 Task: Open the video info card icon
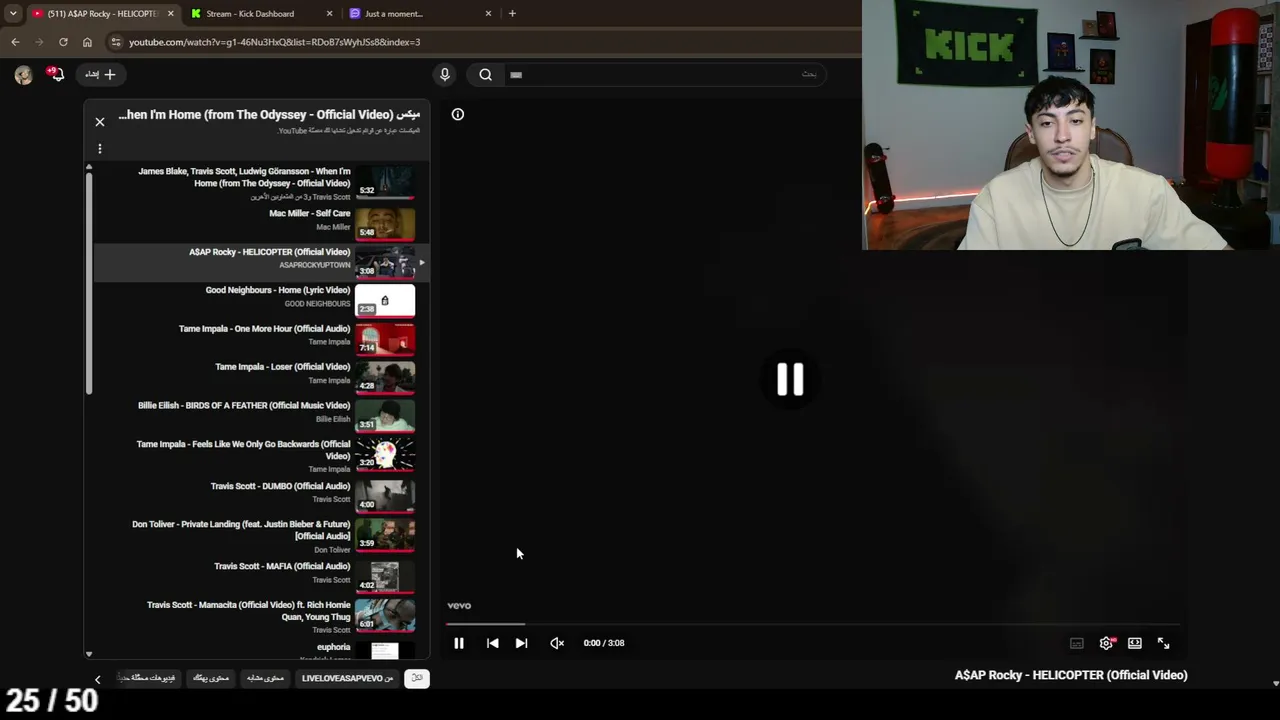[x=458, y=115]
